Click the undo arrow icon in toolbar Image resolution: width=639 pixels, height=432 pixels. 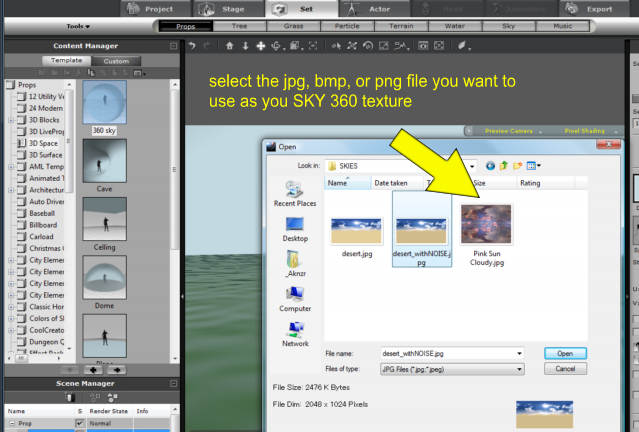(x=190, y=46)
